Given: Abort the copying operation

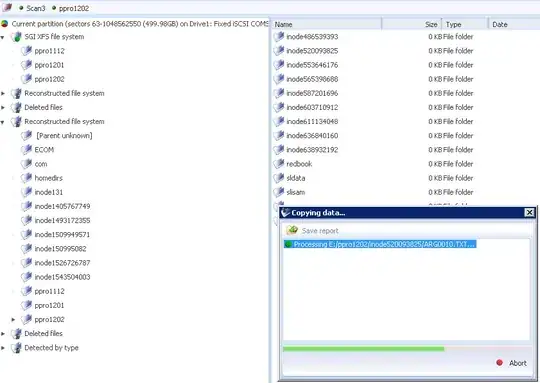Looking at the screenshot, I should click(512, 363).
